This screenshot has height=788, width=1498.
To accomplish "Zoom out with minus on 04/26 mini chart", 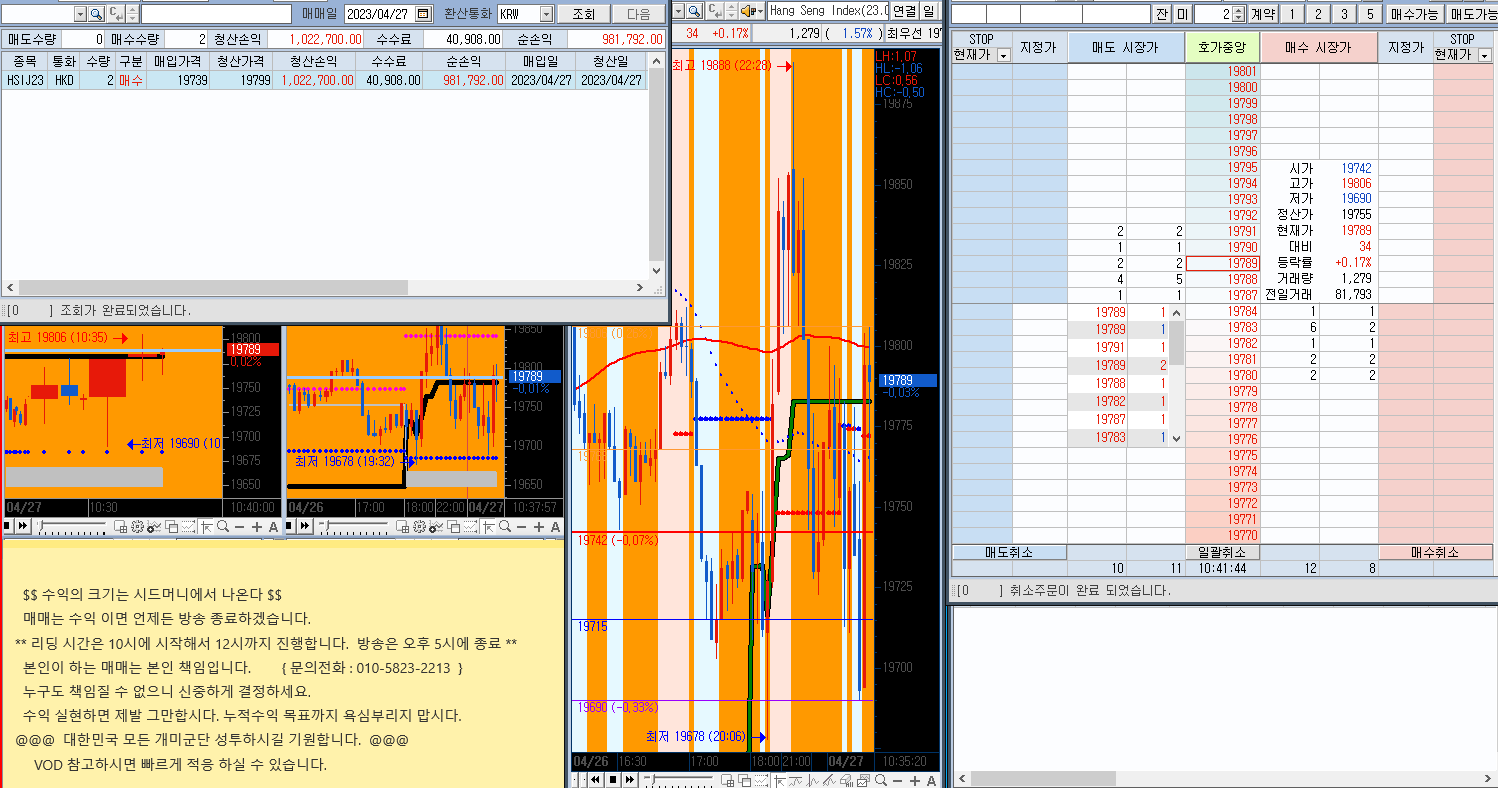I will [x=522, y=526].
